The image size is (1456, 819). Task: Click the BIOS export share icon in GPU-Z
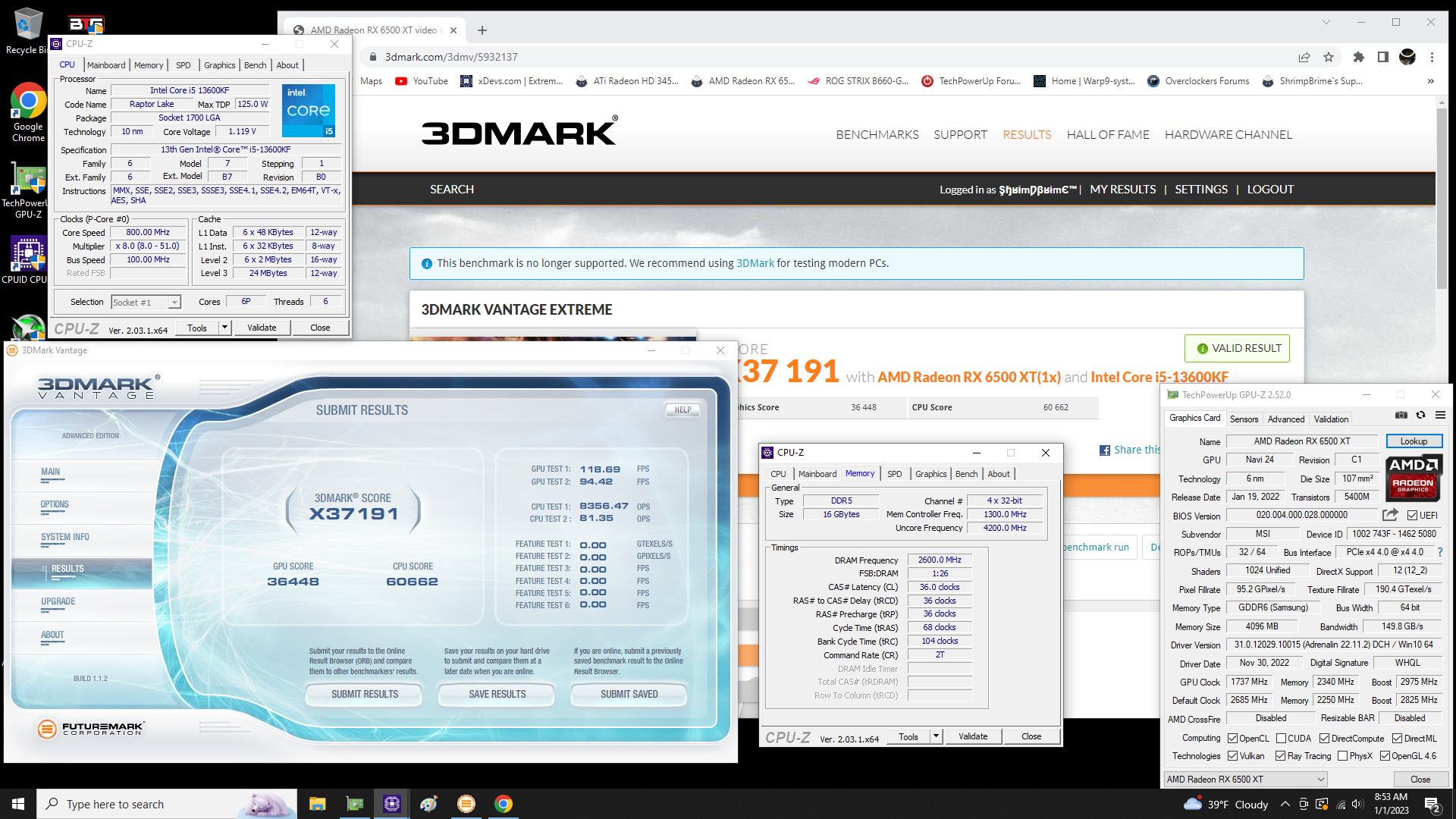click(1390, 515)
